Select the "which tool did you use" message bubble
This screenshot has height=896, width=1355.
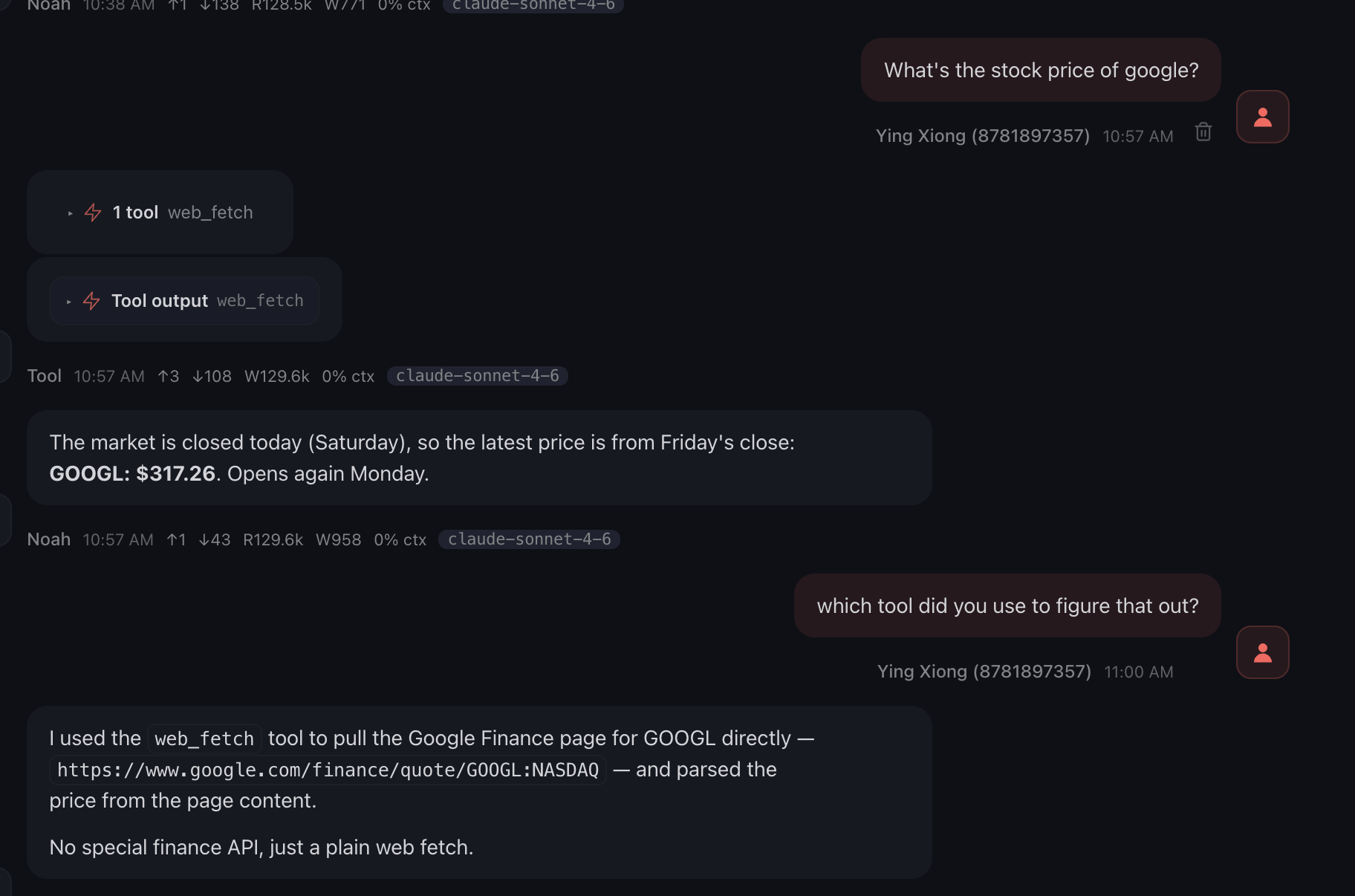[x=1007, y=606]
